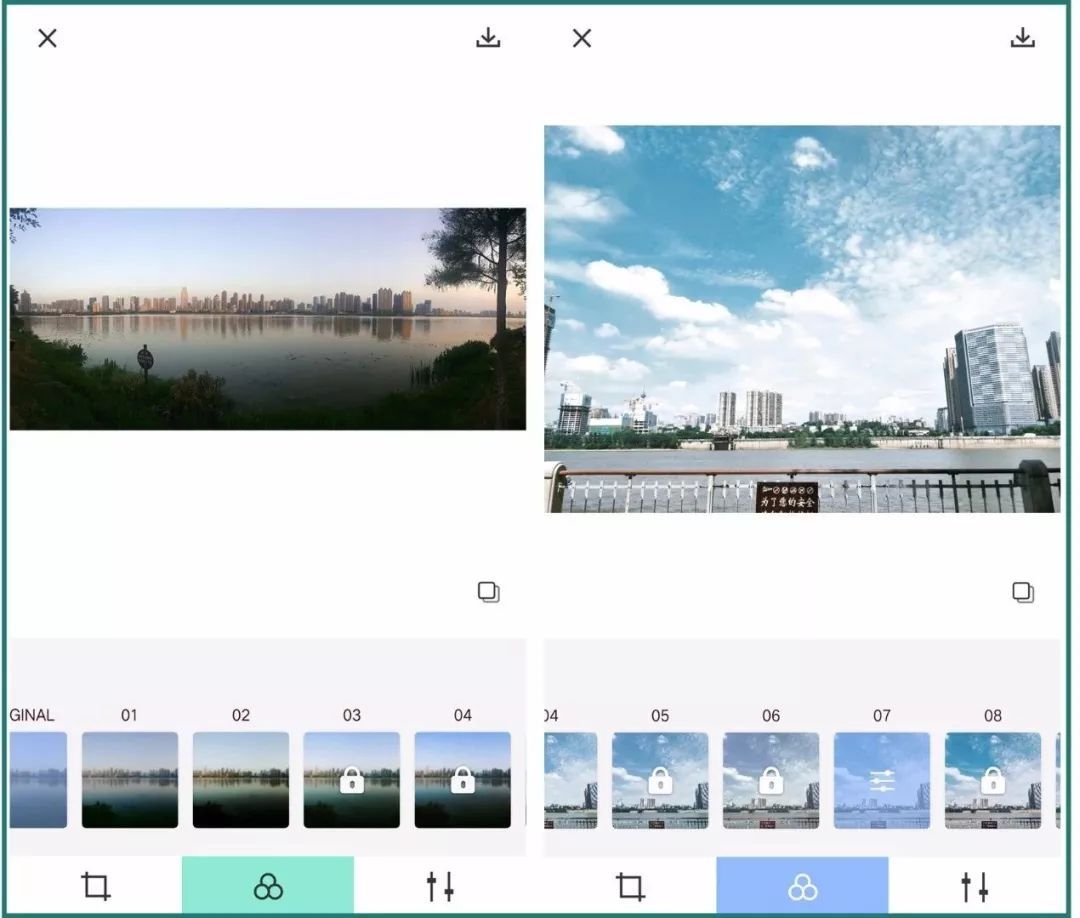Open adjustment sliders in left editor
The image size is (1080, 918).
[440, 886]
